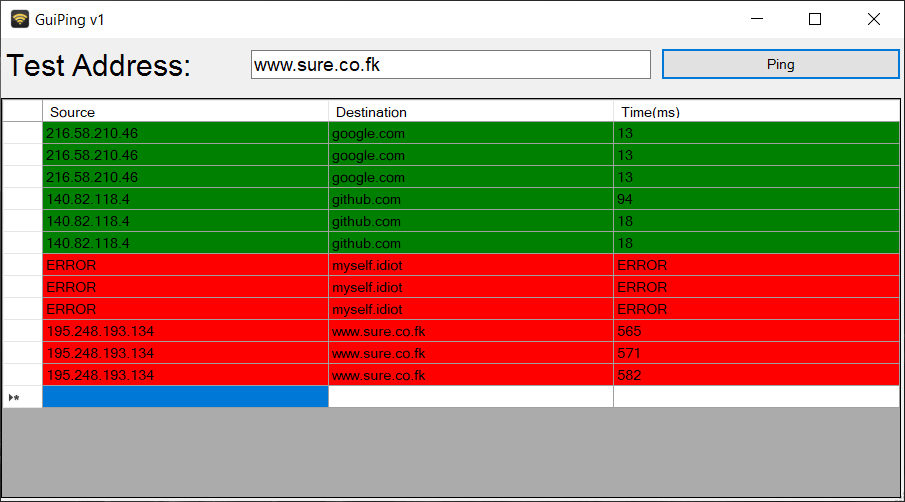Select the empty Time cell in new row
Viewport: 905px width, 502px height.
pos(757,397)
